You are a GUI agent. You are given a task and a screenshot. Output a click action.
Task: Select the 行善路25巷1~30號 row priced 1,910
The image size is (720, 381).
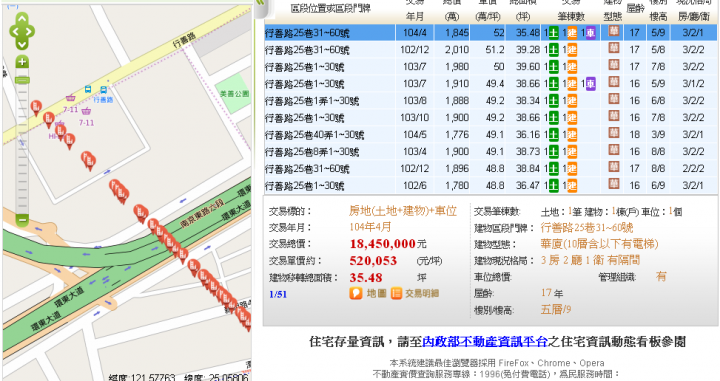point(490,84)
